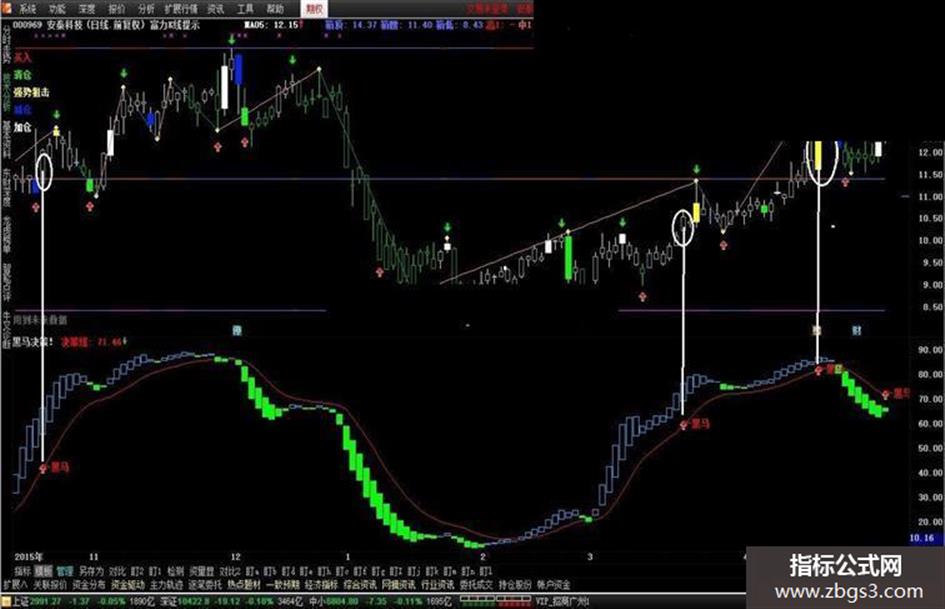The width and height of the screenshot is (945, 609).
Task: Click the large blue candle at chart peak
Action: [239, 69]
